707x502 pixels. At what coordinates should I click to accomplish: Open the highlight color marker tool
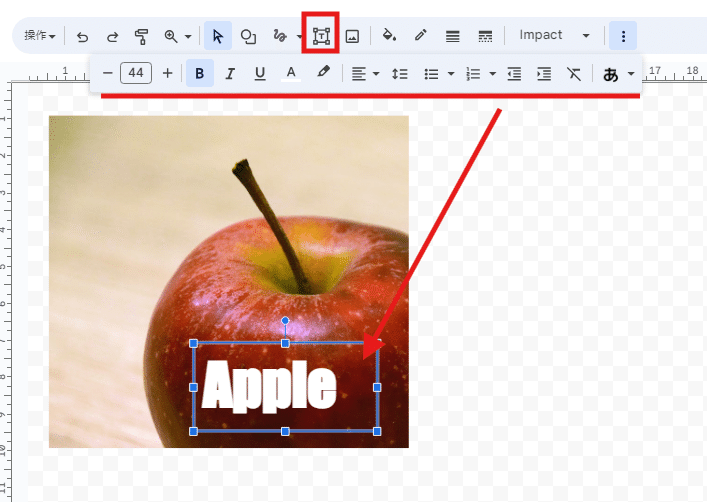pyautogui.click(x=323, y=72)
